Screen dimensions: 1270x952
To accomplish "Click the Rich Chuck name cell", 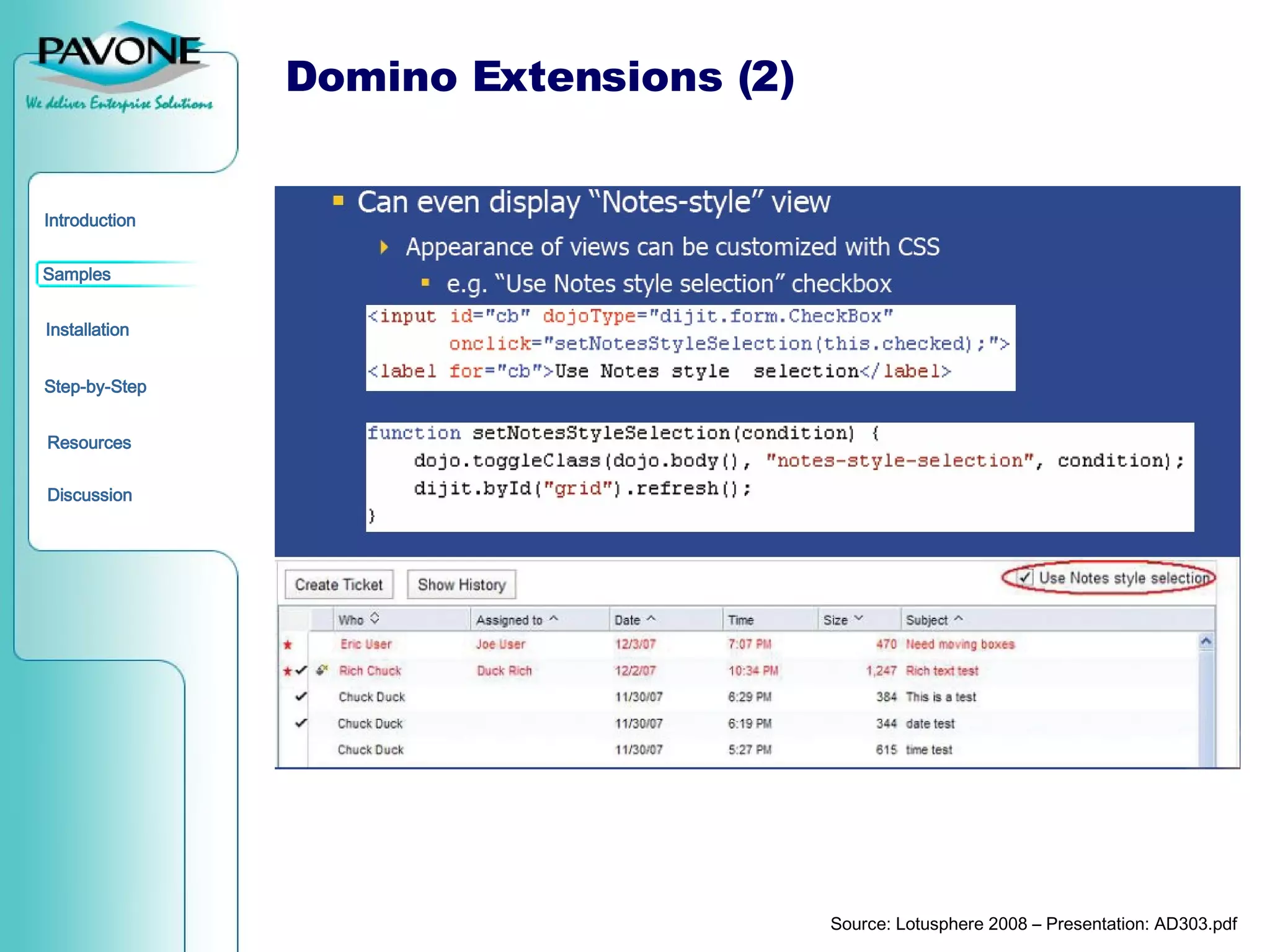I will (370, 671).
